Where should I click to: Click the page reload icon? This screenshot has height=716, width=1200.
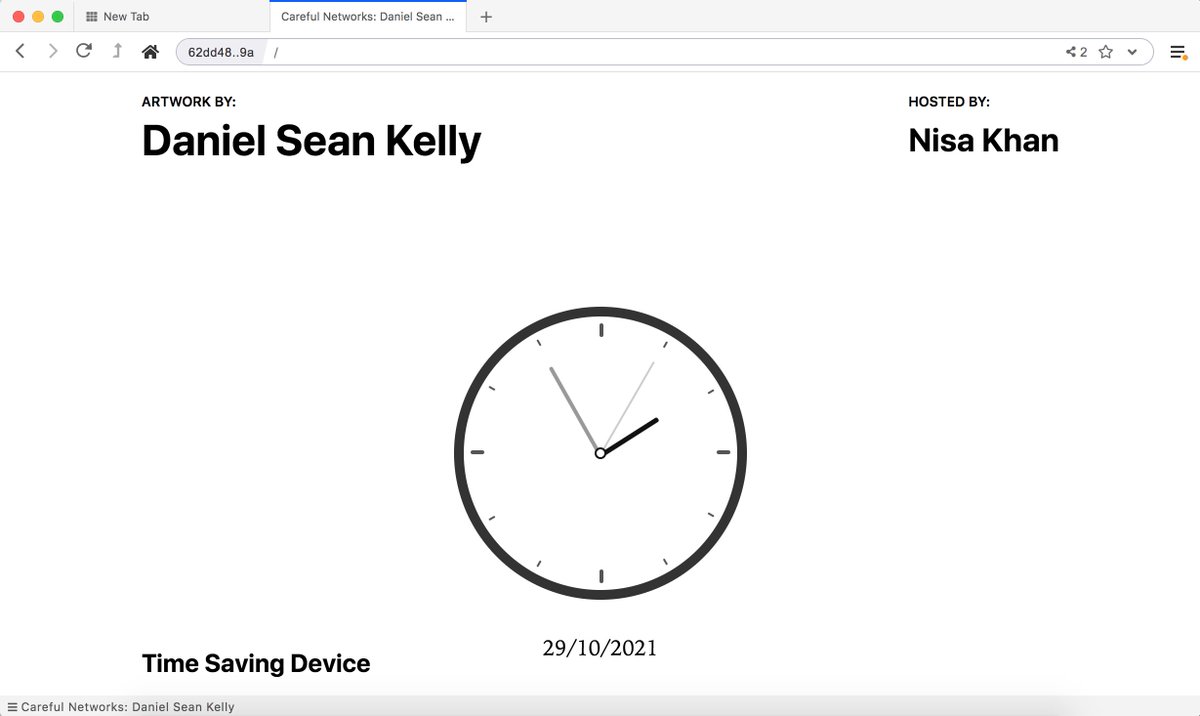point(84,50)
